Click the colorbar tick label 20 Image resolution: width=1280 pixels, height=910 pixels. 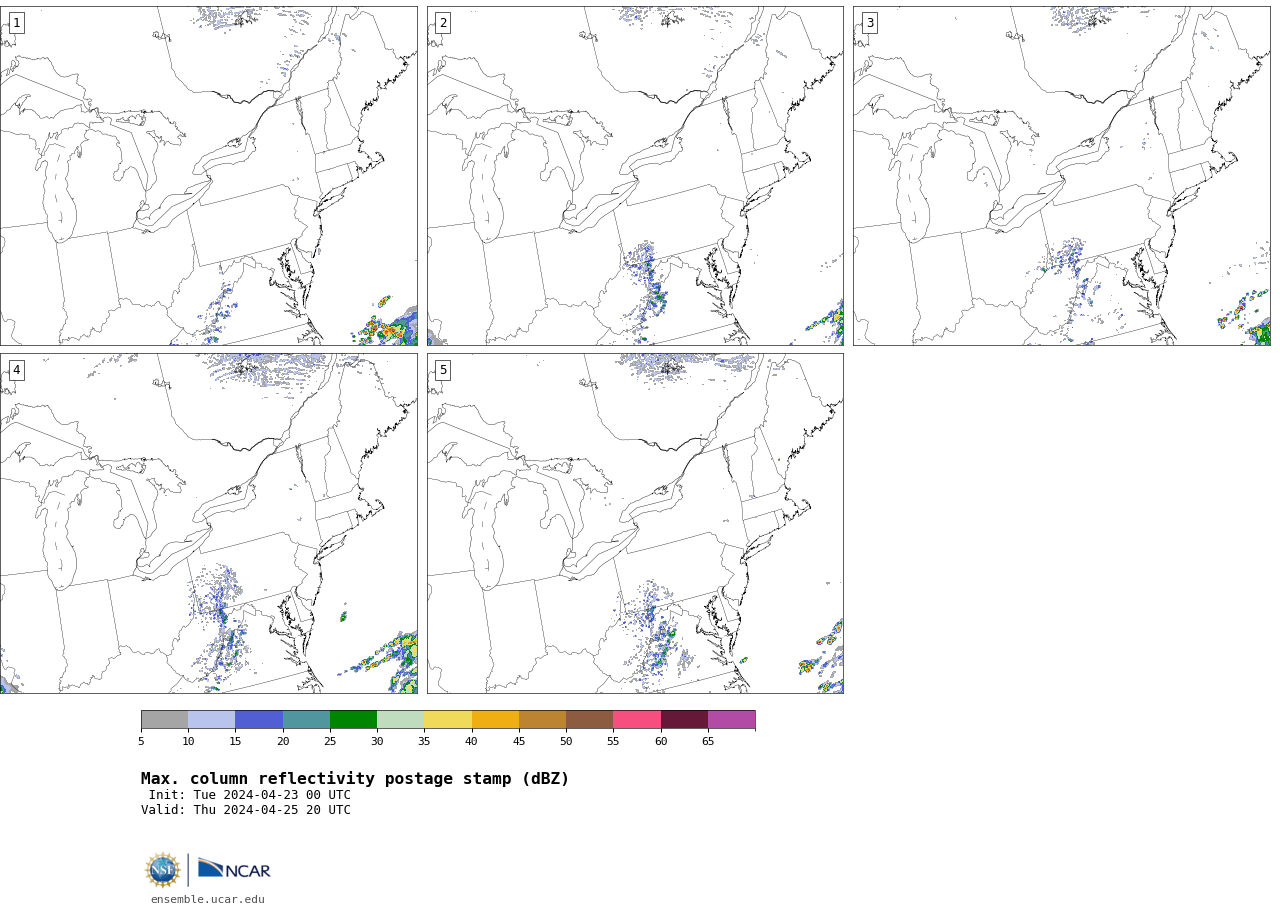[283, 741]
